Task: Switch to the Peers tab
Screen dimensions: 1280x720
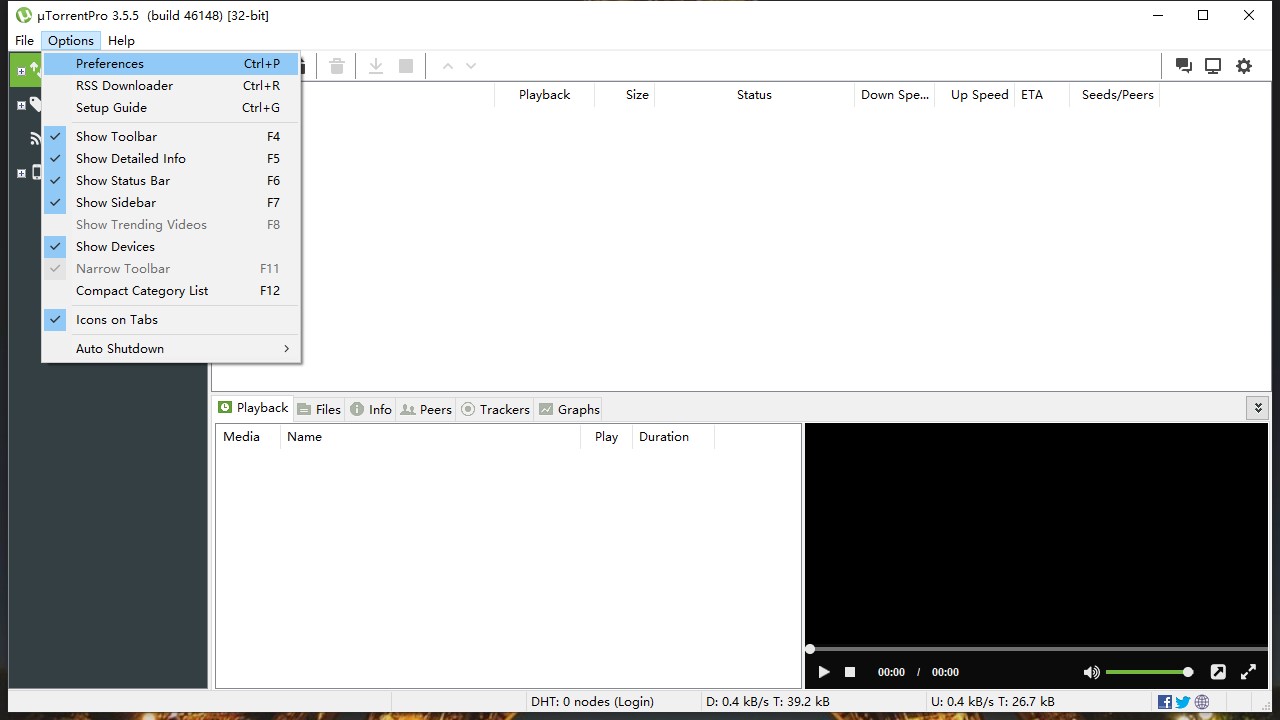Action: [426, 409]
